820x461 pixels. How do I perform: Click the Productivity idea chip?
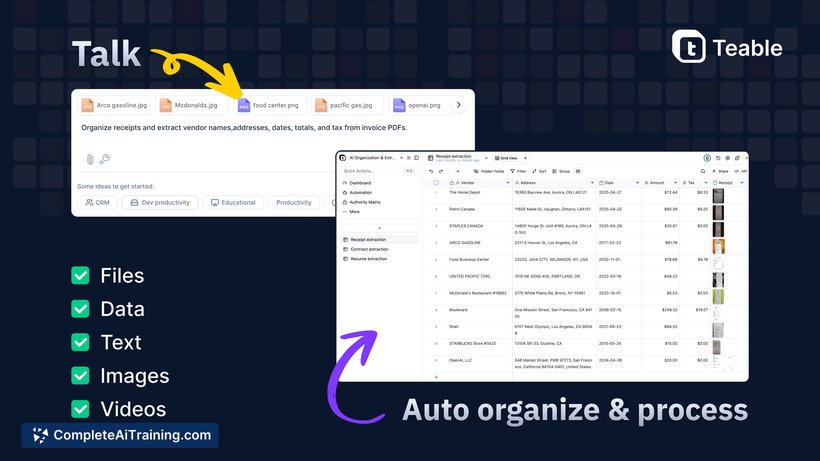(293, 202)
